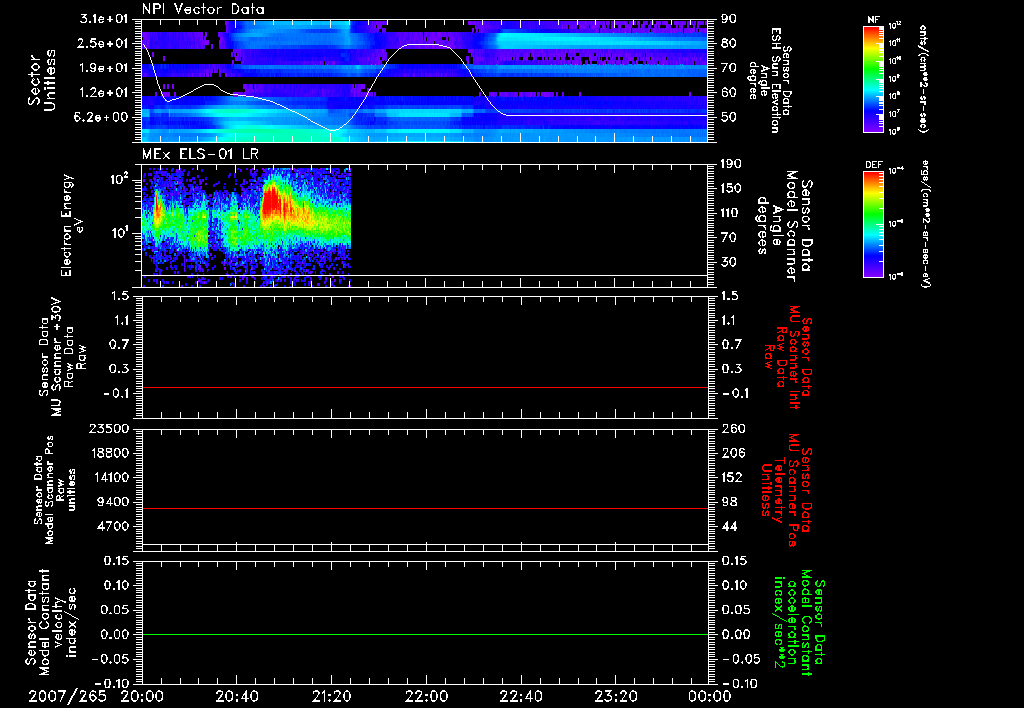Screen dimensions: 1024x708
Task: Click the 18800 scanner position tick value
Action: point(108,453)
